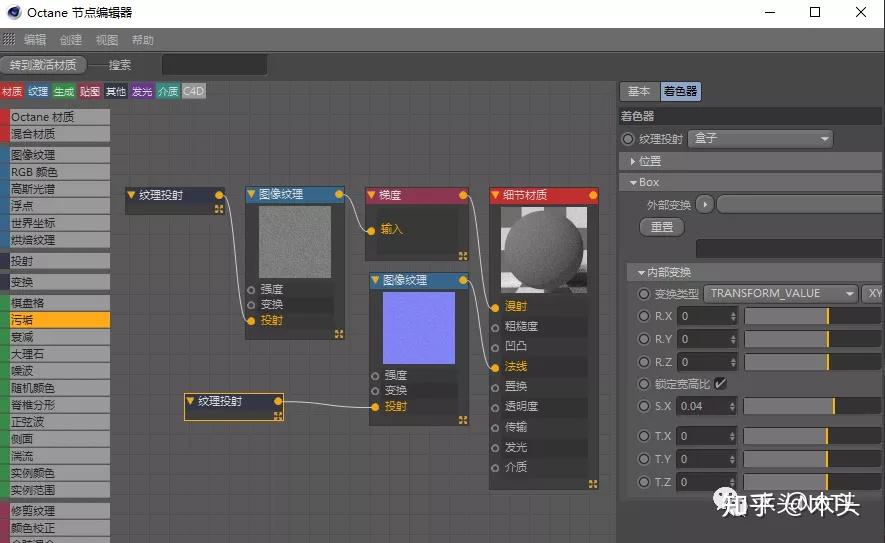Click the XY button beside transform type
Screen dimensions: 885x543
[x=873, y=294]
